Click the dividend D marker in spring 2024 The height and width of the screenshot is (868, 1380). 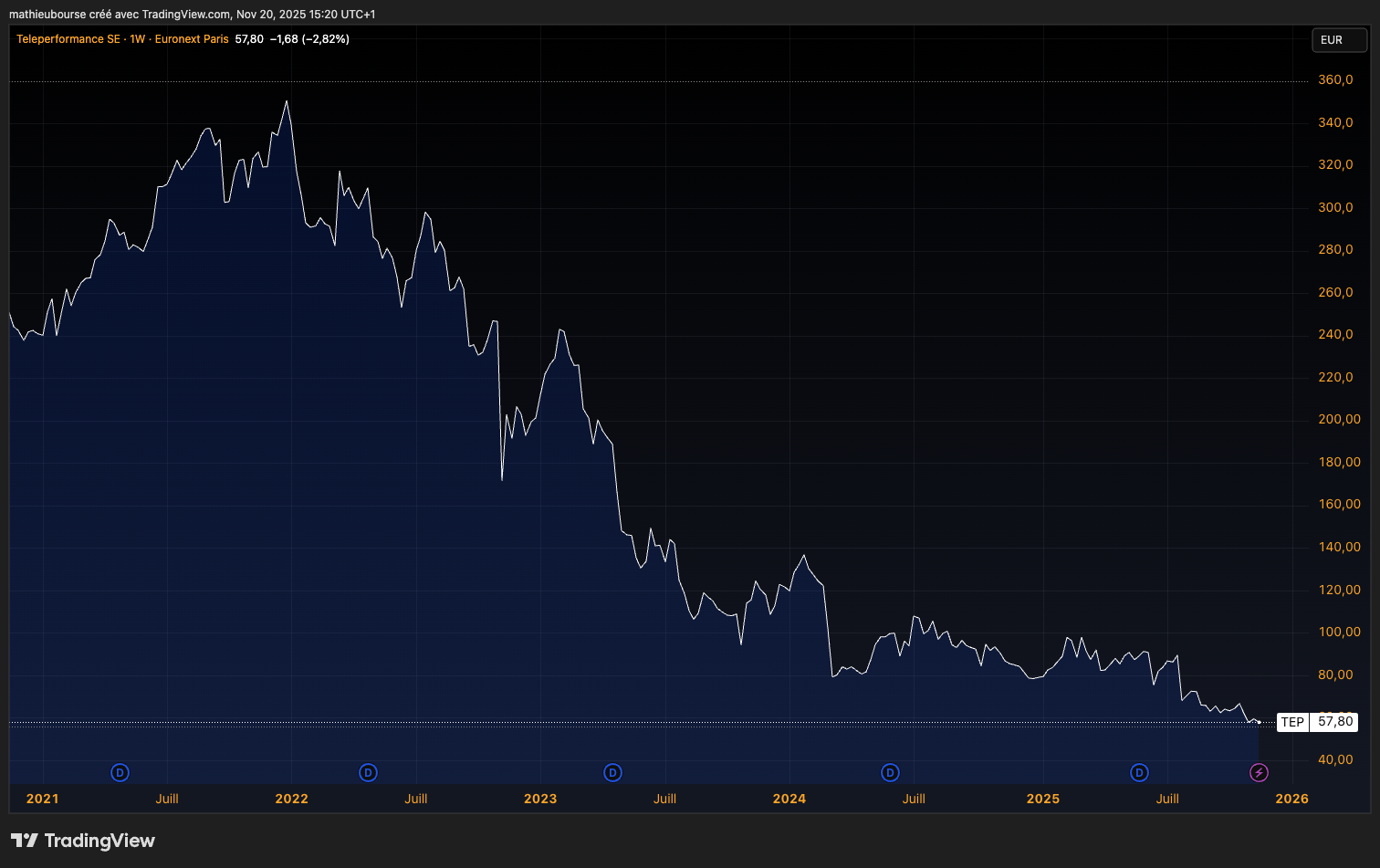[x=890, y=773]
